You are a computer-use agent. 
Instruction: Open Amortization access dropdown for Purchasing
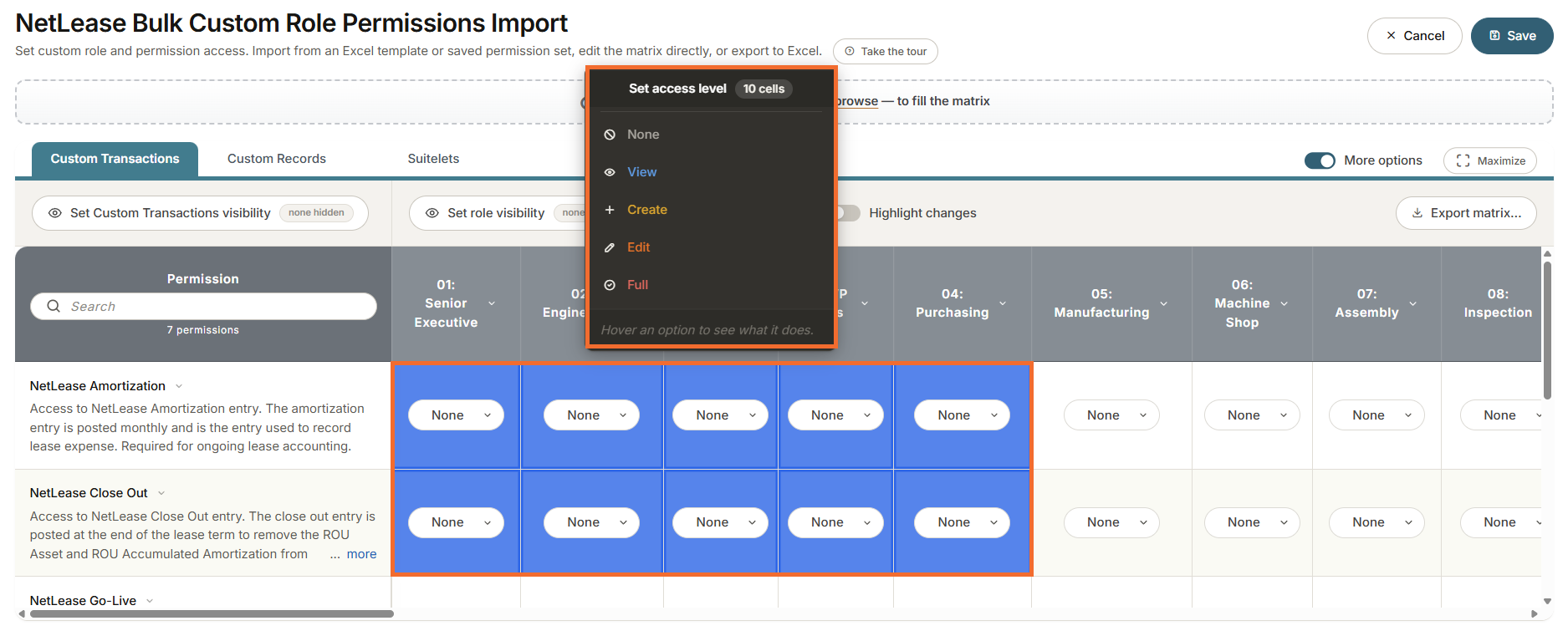(962, 415)
